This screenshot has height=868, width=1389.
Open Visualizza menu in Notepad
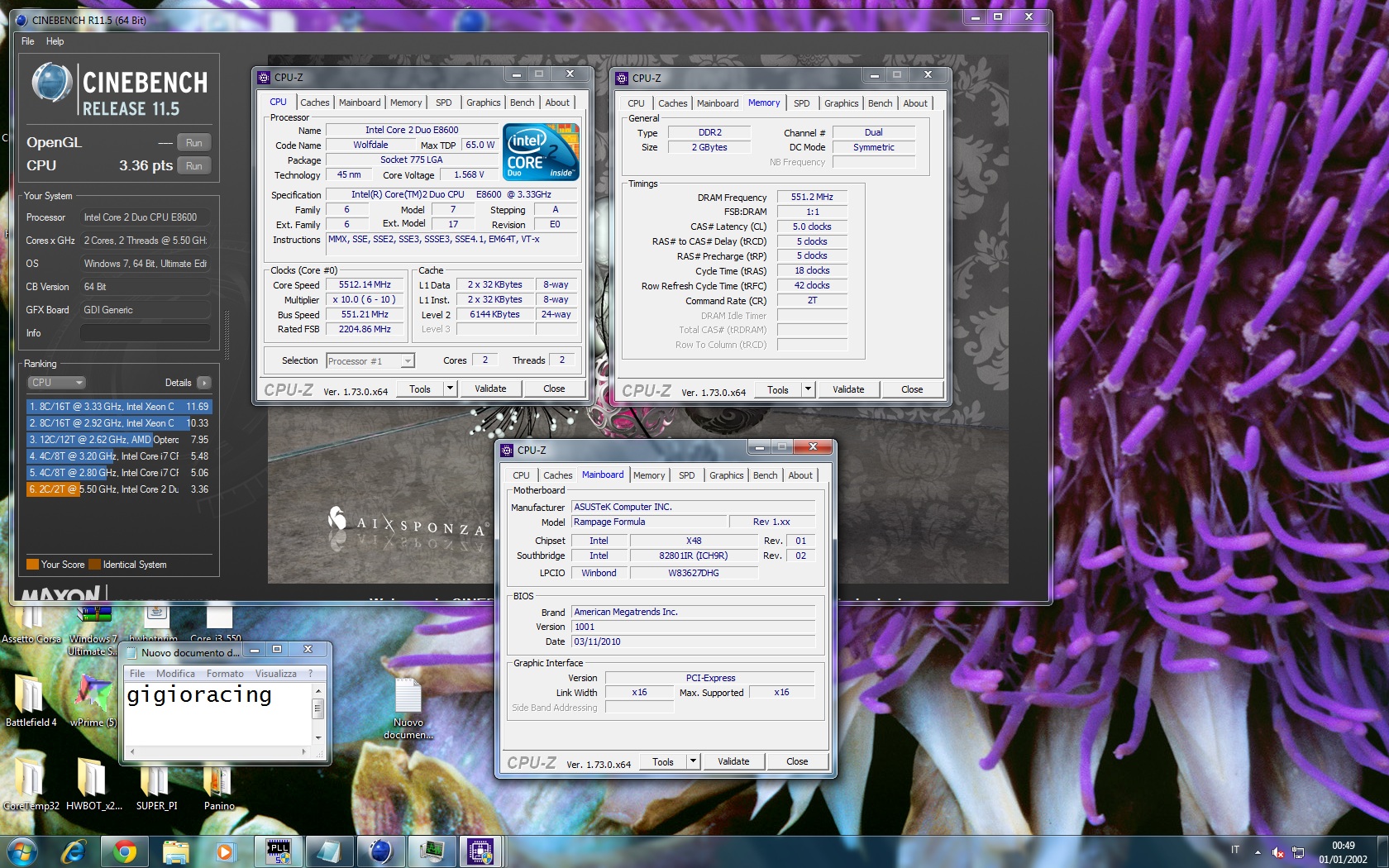(x=275, y=674)
